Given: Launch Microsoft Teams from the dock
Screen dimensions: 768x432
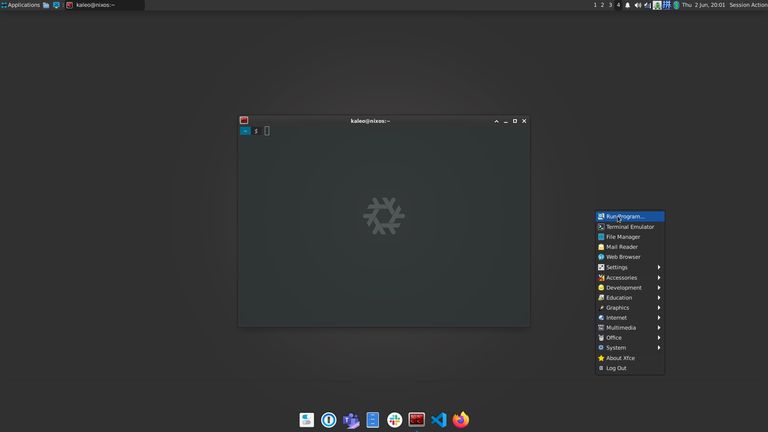Looking at the screenshot, I should click(x=351, y=420).
